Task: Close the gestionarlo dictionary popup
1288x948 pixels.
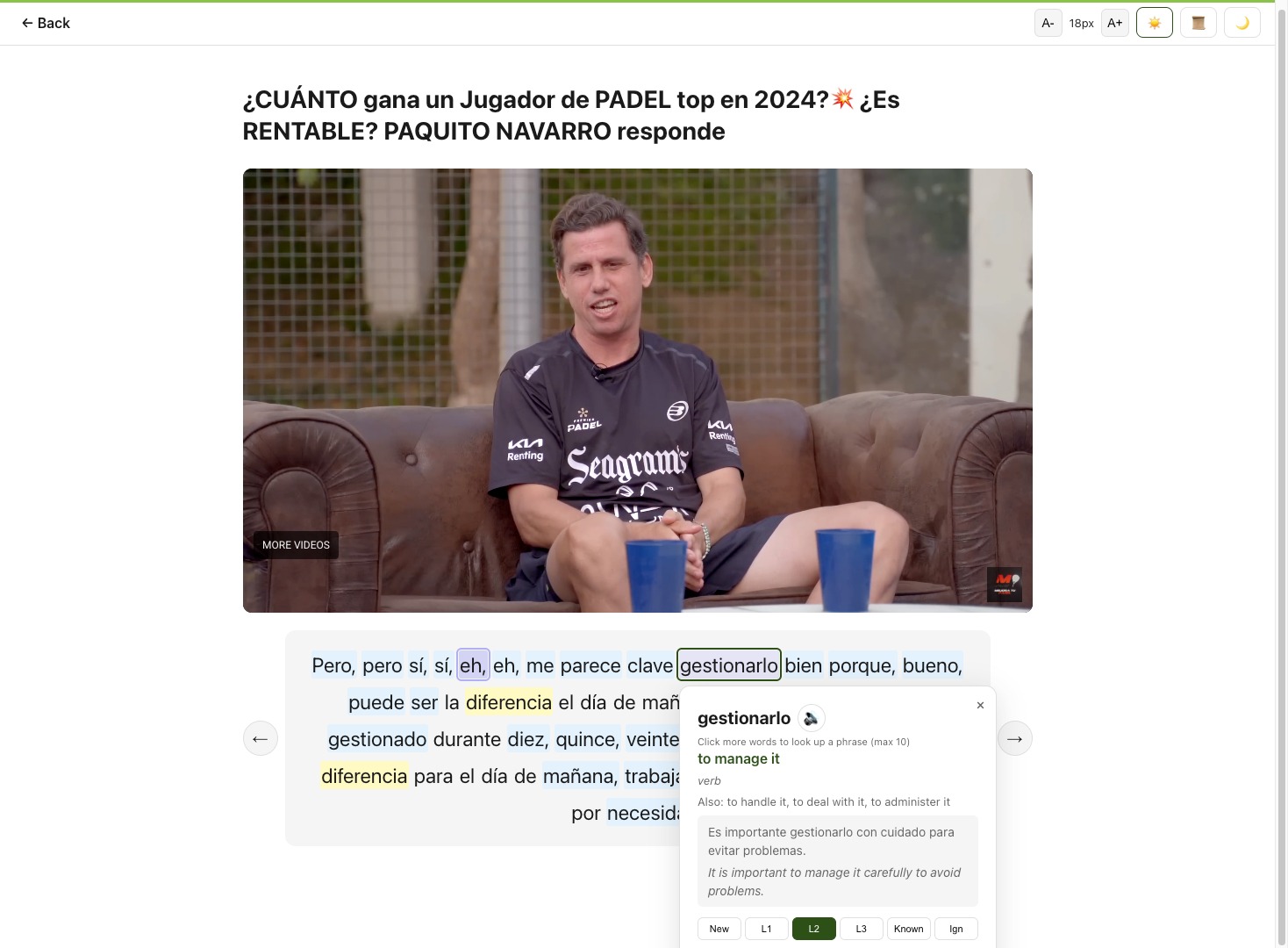Action: point(980,705)
